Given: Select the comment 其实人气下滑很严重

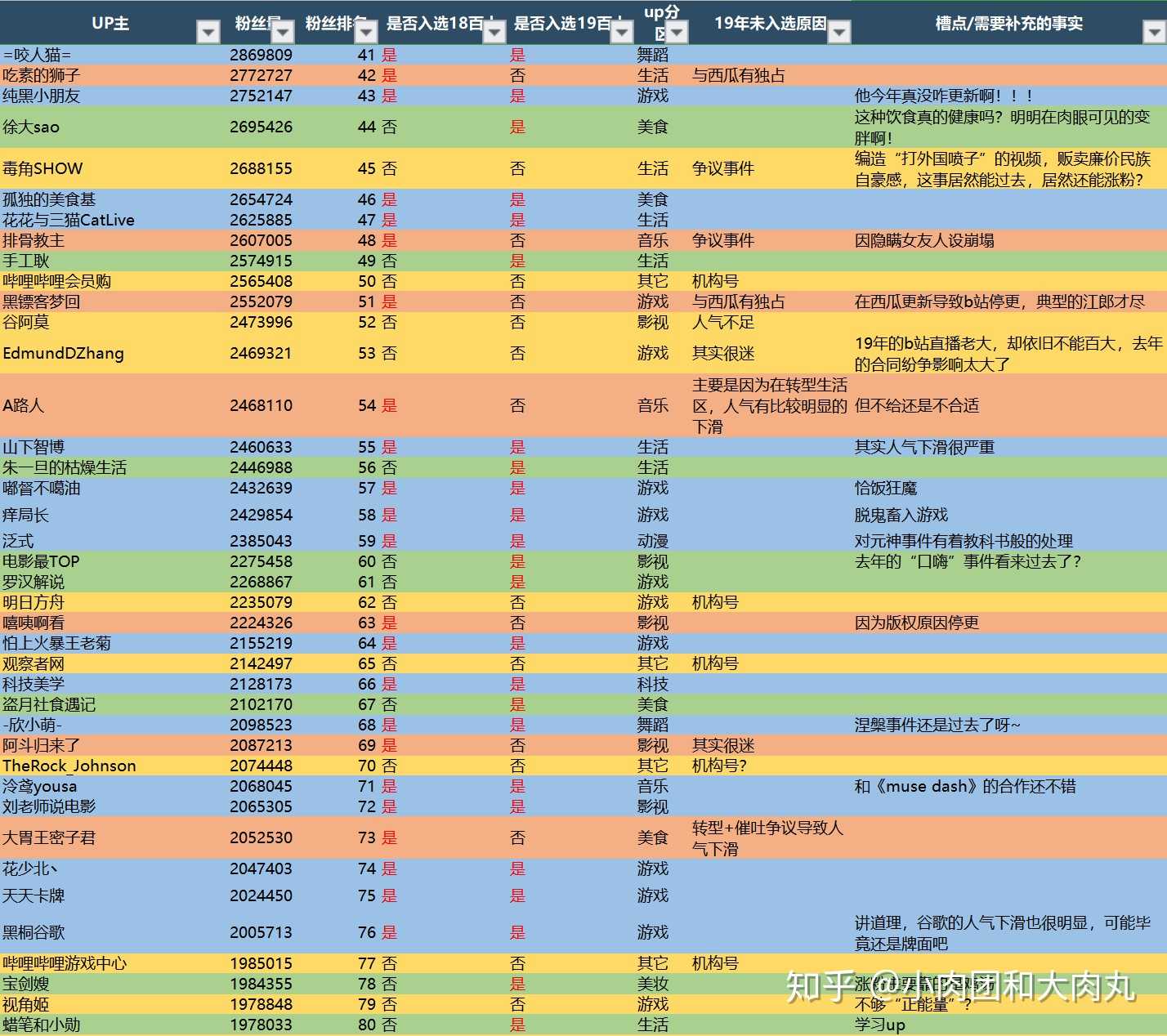Looking at the screenshot, I should [x=924, y=447].
